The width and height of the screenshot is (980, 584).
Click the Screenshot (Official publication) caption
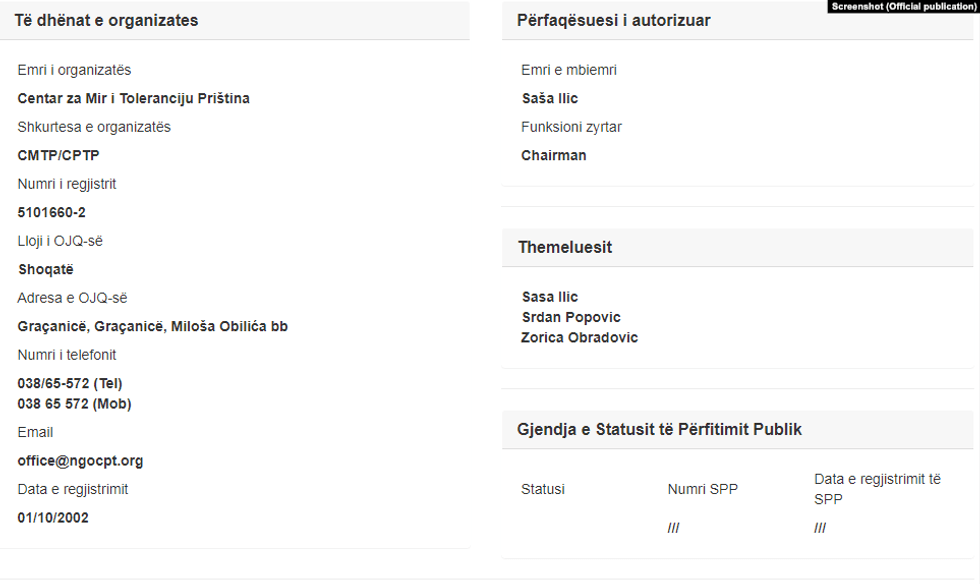click(903, 6)
